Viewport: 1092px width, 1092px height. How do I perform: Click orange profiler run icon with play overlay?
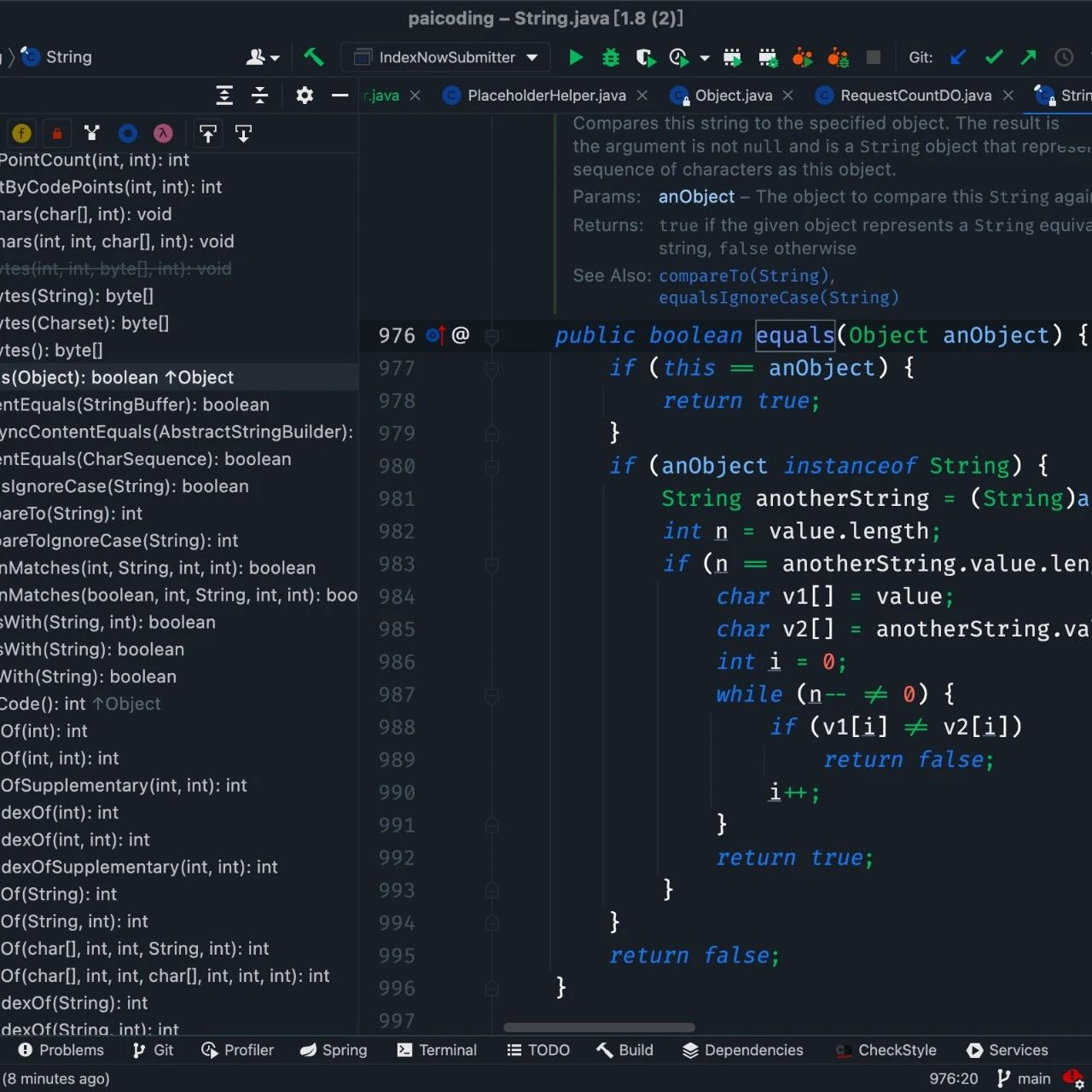(x=802, y=57)
